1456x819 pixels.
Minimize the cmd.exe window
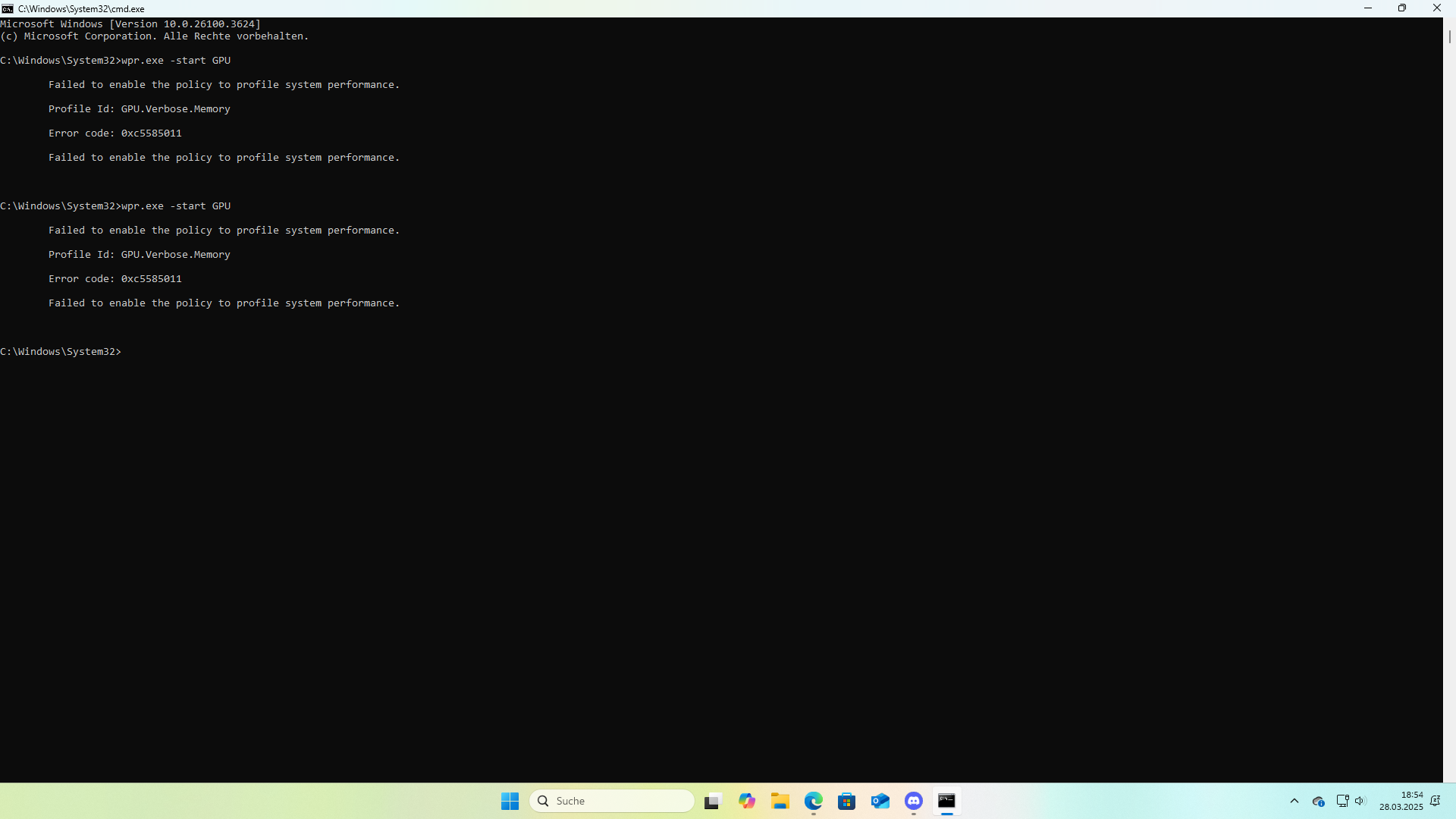click(1368, 8)
